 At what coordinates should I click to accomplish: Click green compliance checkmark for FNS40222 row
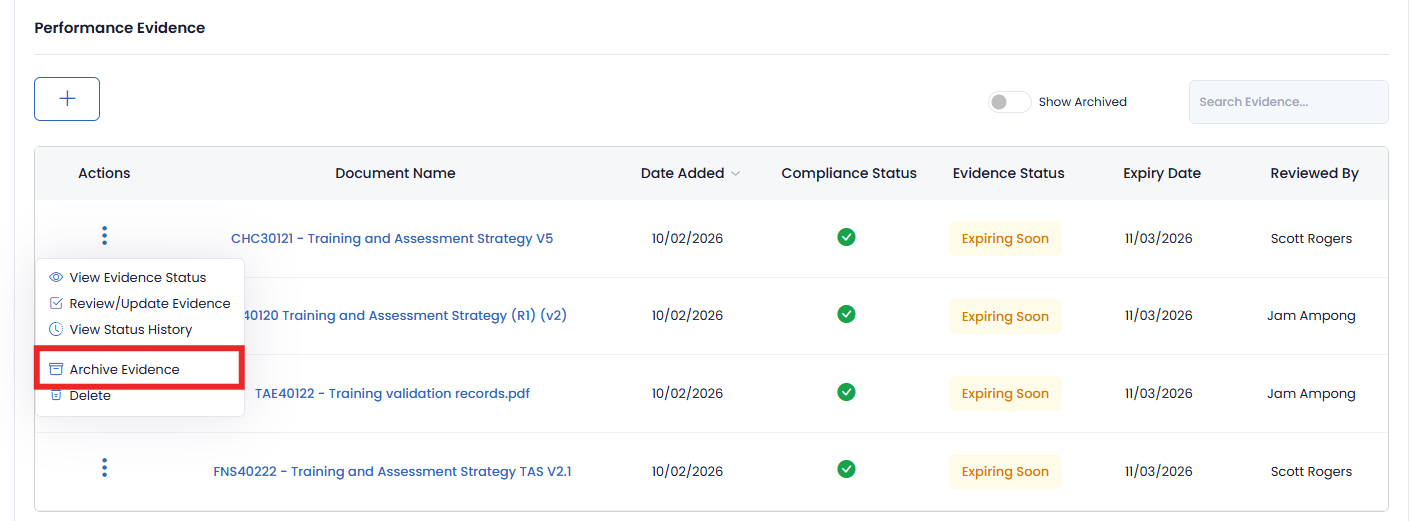tap(846, 469)
